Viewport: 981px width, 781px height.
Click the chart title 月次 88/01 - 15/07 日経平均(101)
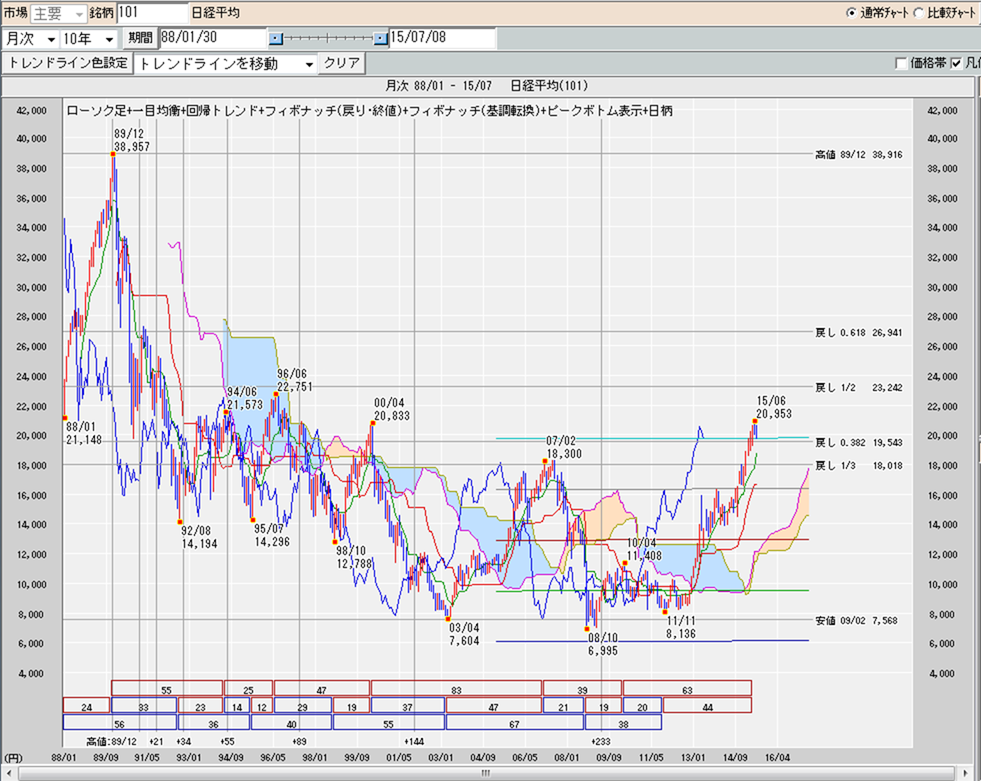486,86
